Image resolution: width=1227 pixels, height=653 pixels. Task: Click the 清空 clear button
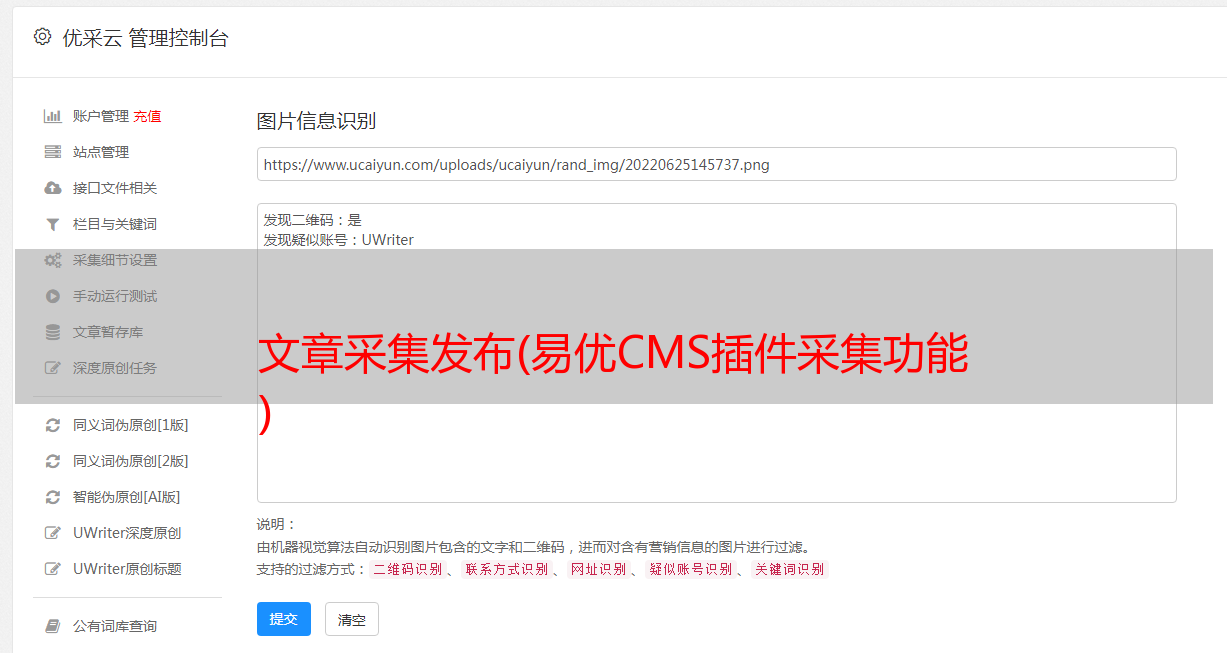point(352,619)
